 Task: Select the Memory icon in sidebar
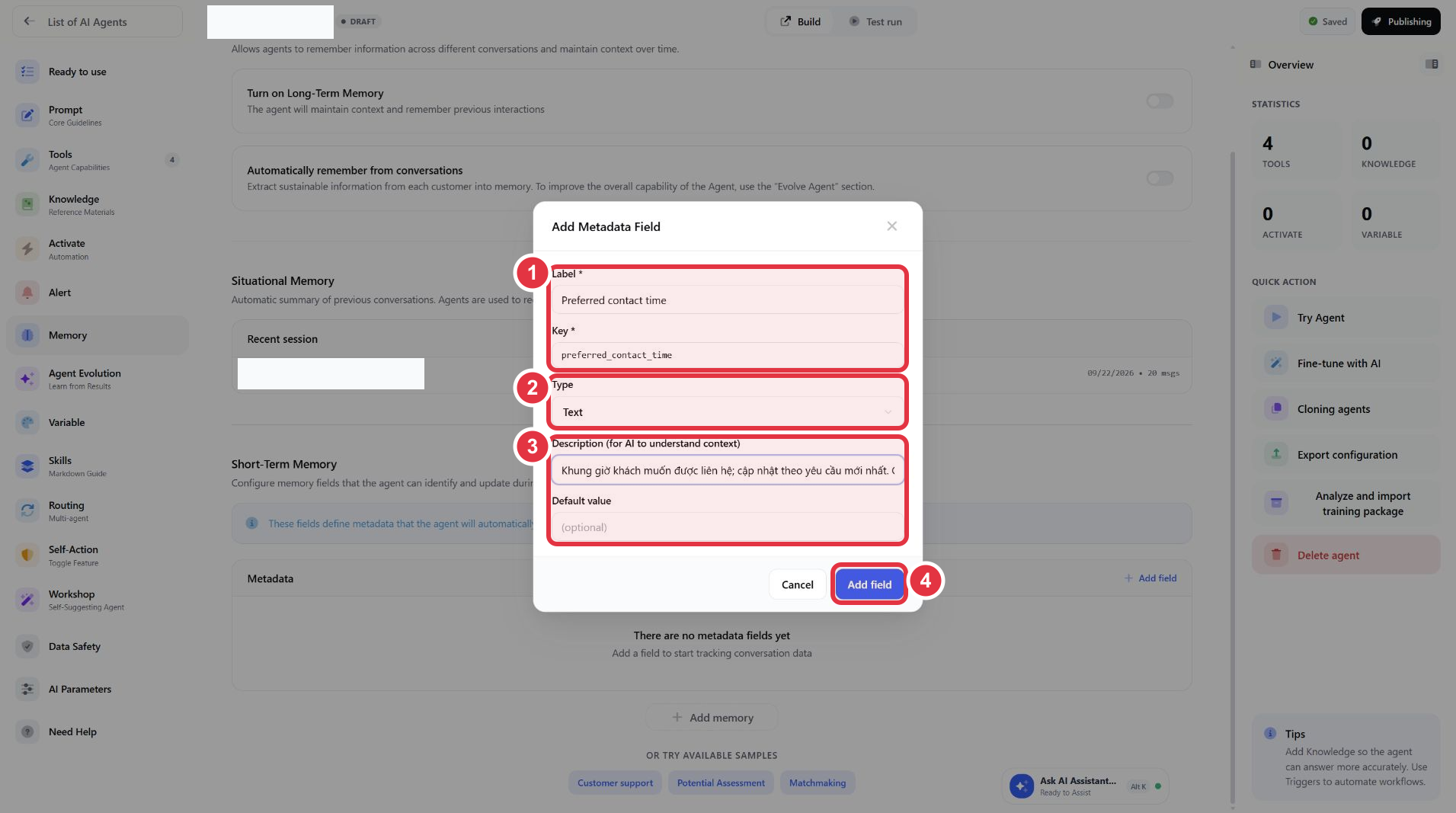[27, 335]
